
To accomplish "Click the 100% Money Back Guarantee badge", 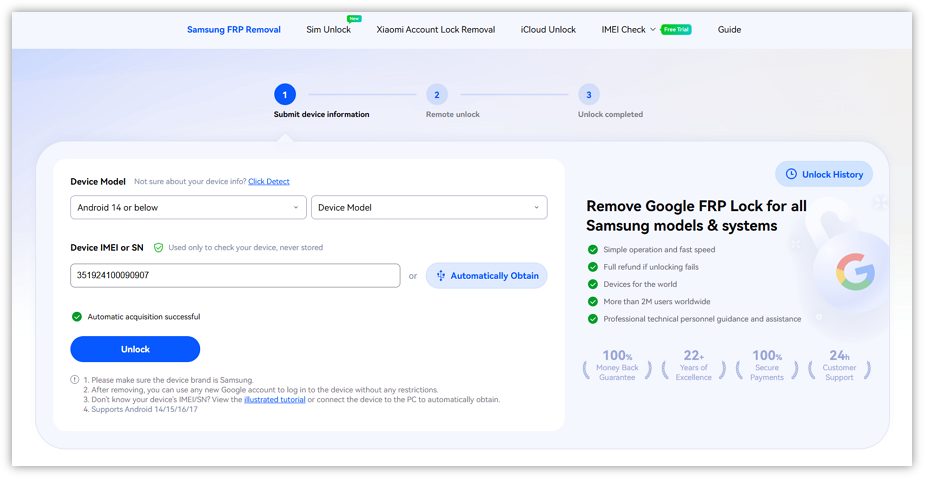I will point(617,365).
